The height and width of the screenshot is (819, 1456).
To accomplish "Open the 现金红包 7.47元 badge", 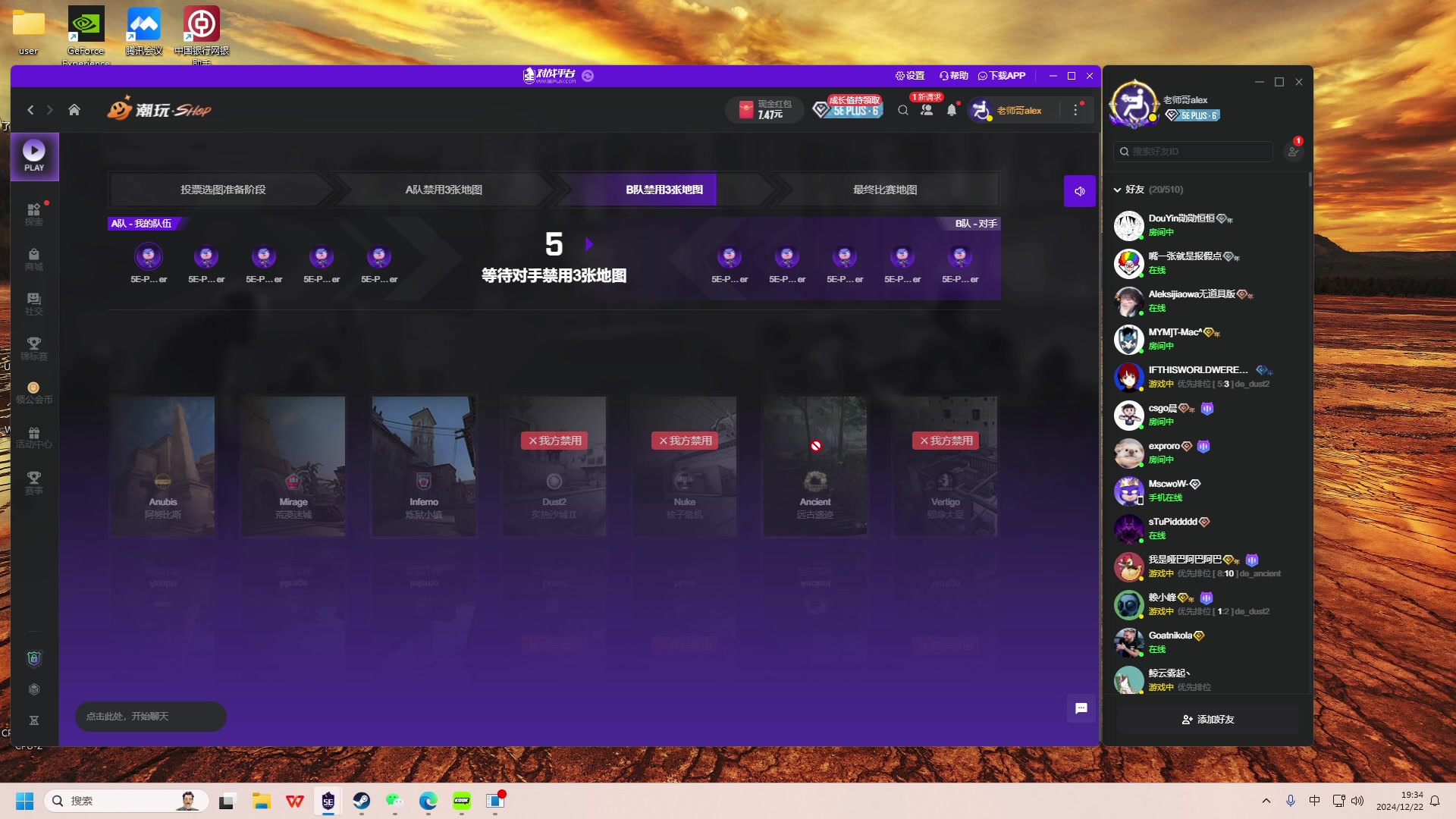I will pos(765,110).
